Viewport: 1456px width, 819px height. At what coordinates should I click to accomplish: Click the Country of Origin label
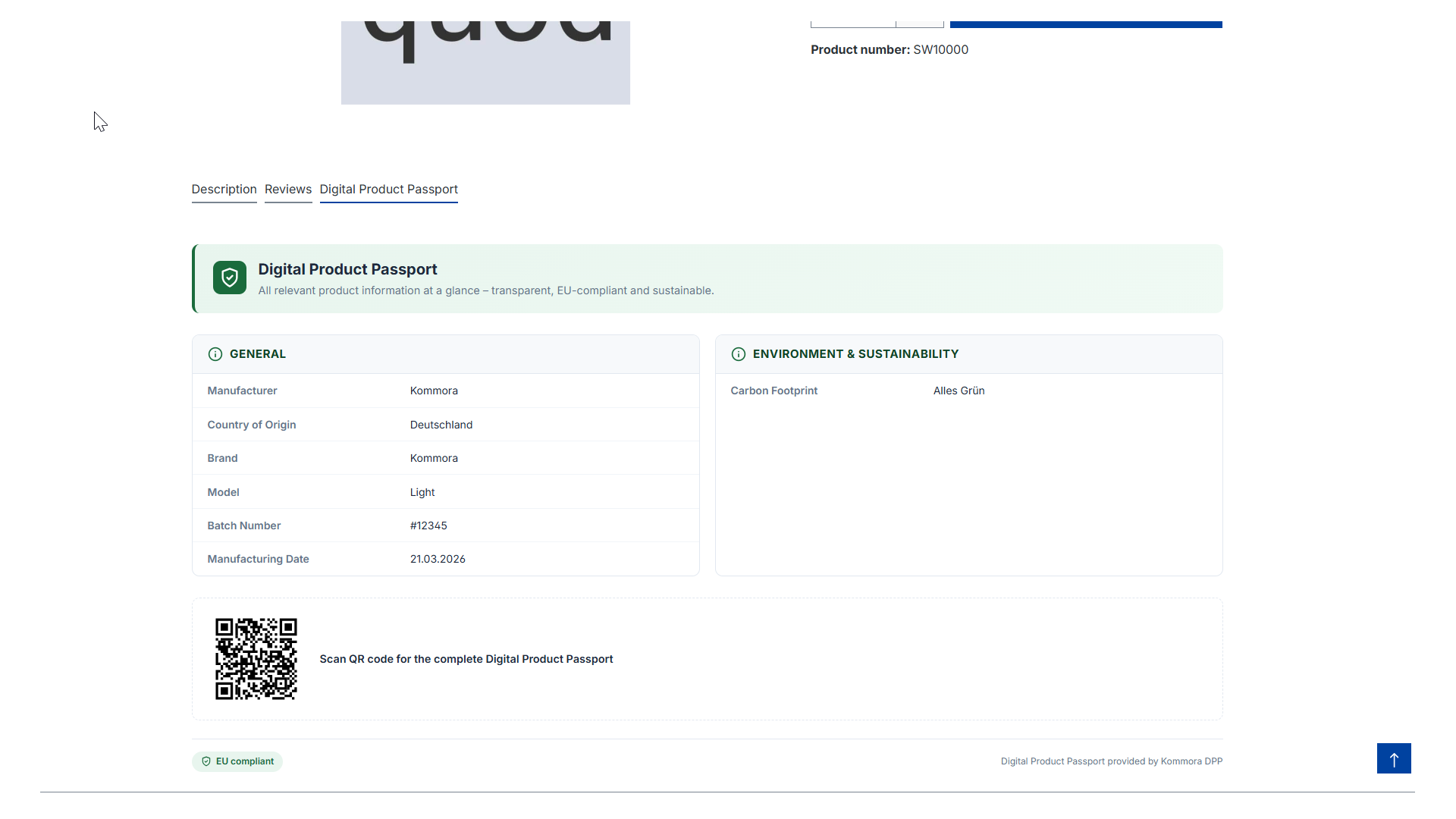click(252, 425)
